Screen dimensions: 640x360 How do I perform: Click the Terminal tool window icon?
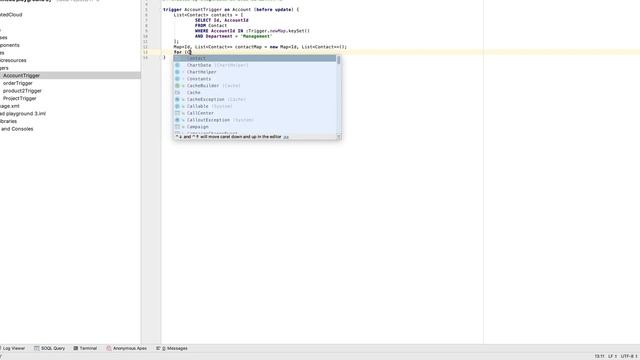tap(76, 348)
